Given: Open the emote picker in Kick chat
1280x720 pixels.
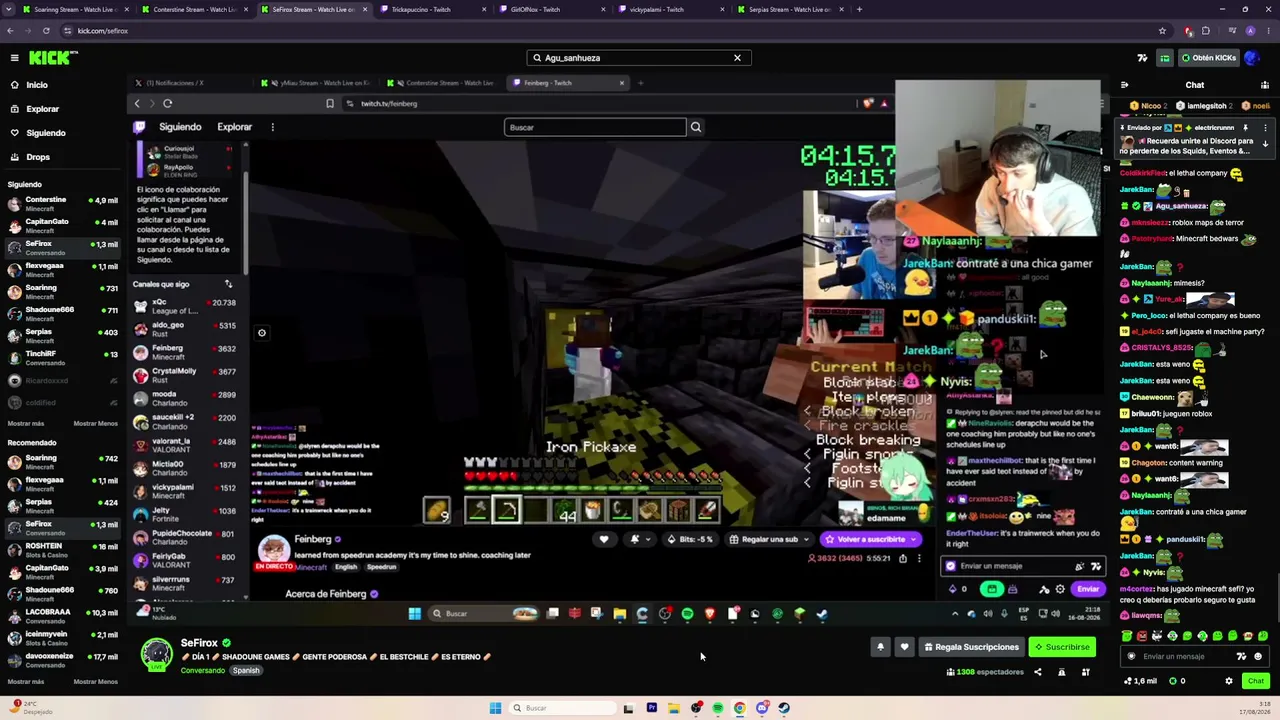Looking at the screenshot, I should [x=1258, y=657].
